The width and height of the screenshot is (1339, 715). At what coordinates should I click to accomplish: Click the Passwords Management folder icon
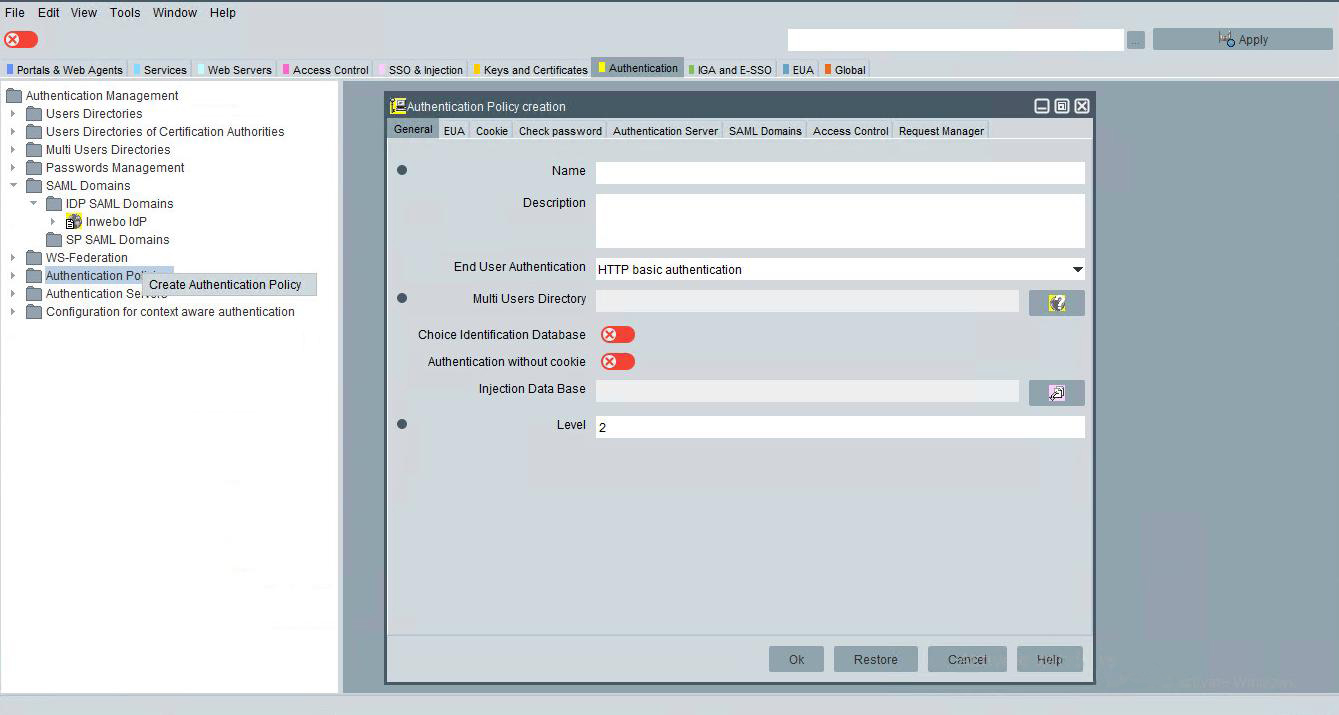click(x=34, y=168)
